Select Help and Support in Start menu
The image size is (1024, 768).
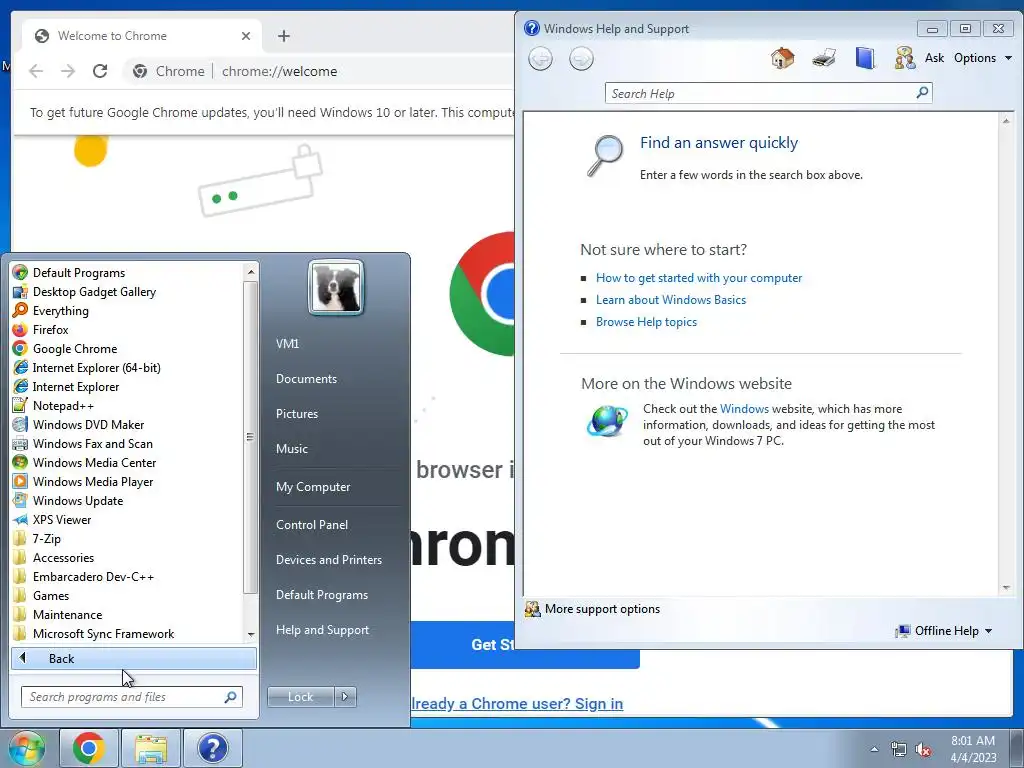click(322, 630)
